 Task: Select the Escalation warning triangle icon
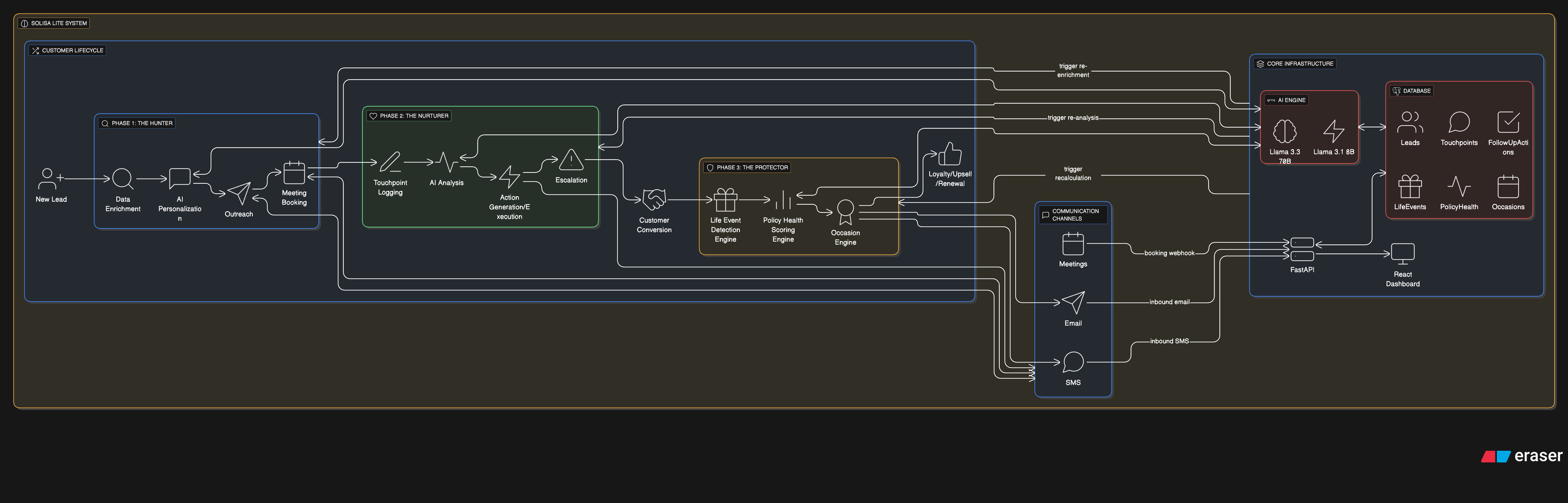pyautogui.click(x=571, y=160)
